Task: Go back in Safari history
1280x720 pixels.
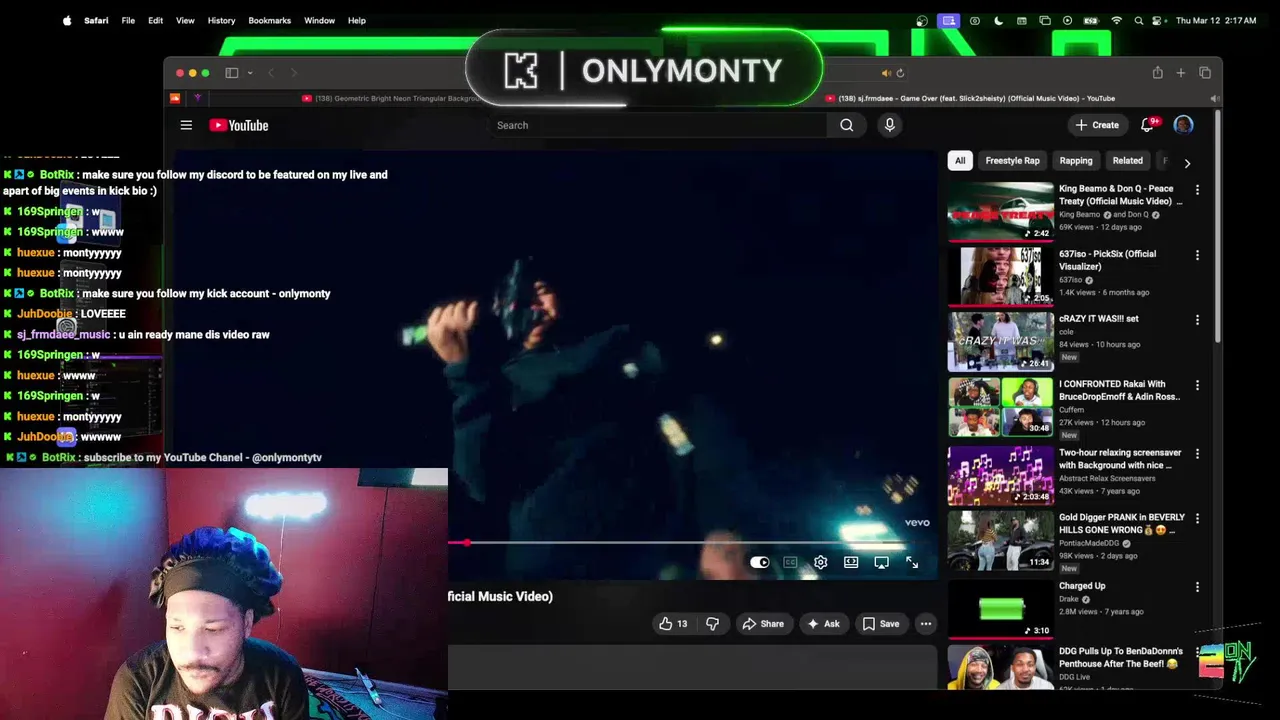Action: click(x=271, y=73)
